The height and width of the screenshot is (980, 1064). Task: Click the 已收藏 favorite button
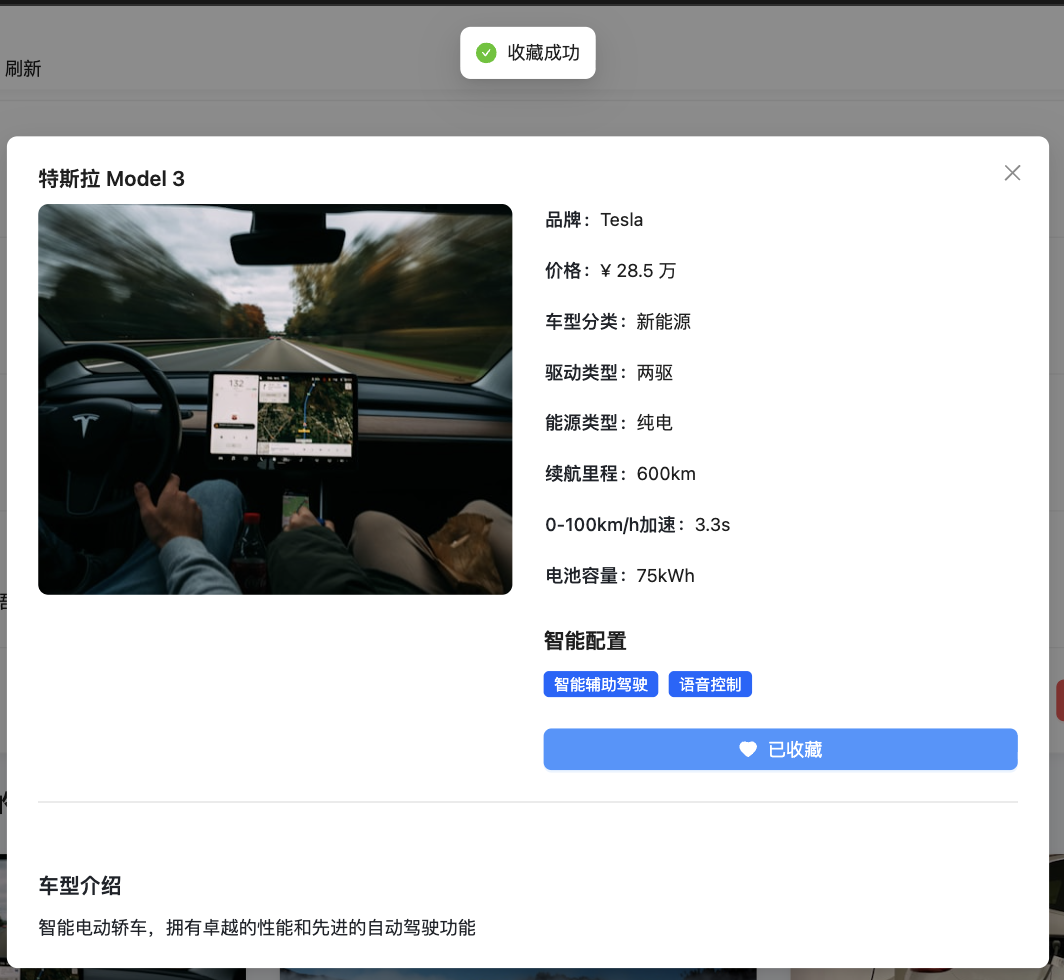[x=780, y=749]
